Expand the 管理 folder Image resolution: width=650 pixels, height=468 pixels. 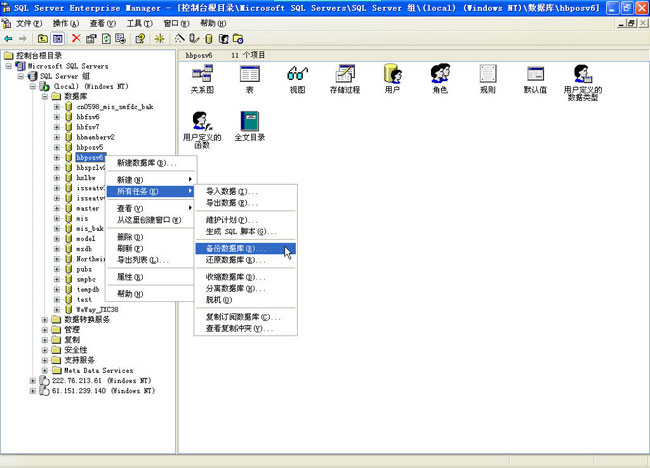click(x=45, y=330)
